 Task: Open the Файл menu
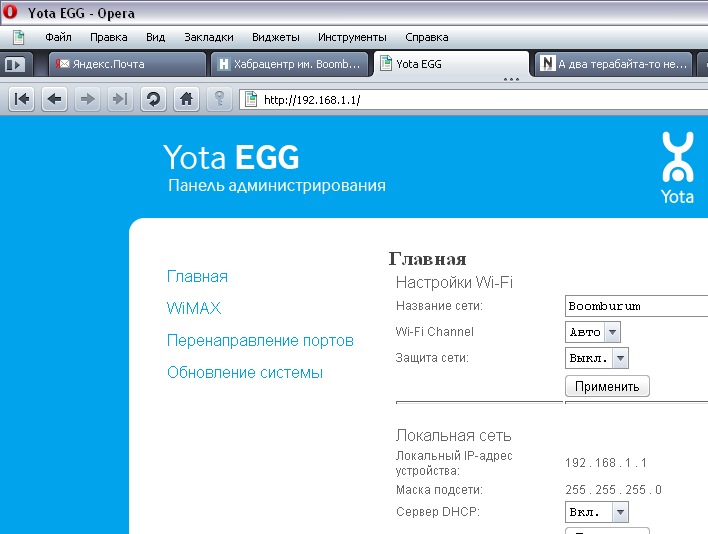click(x=58, y=37)
